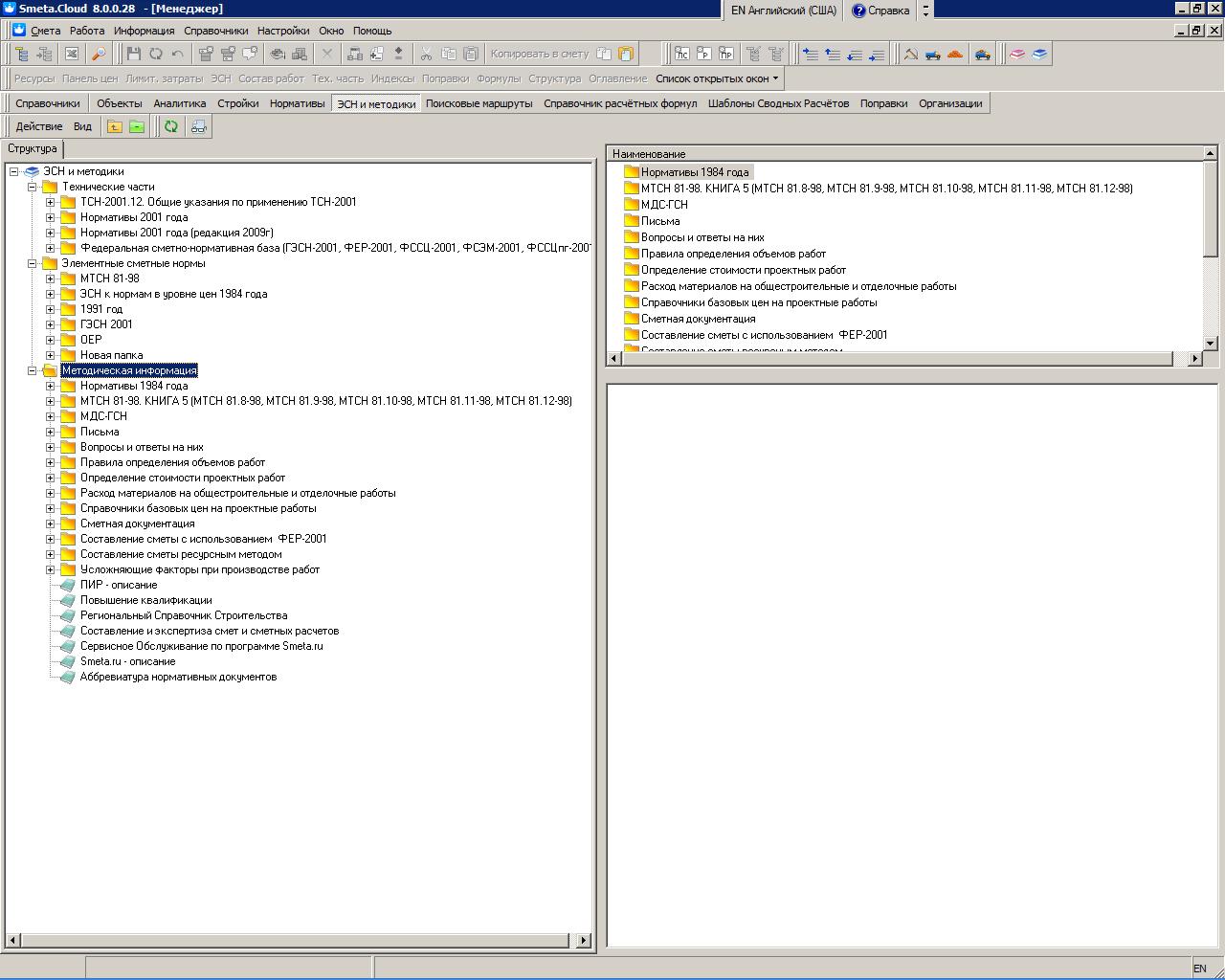
Task: Click the blue books icon
Action: (x=1039, y=54)
